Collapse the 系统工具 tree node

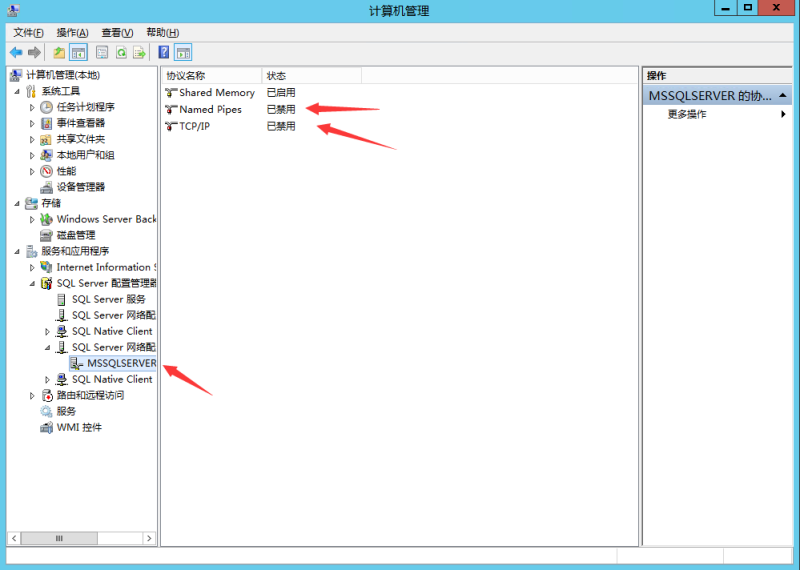17,91
